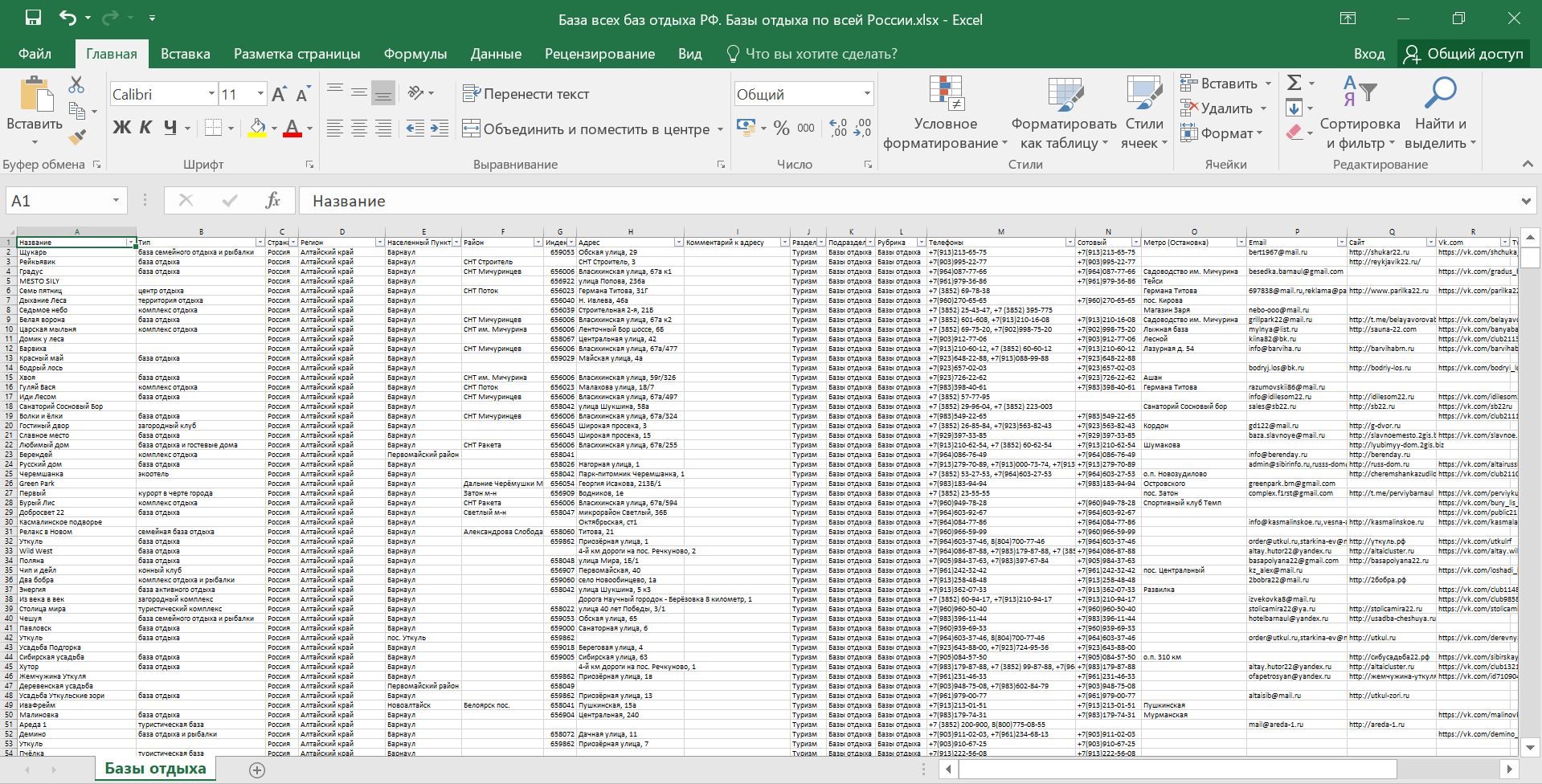The image size is (1542, 784).
Task: Open the Calibri font name dropdown
Action: 211,94
